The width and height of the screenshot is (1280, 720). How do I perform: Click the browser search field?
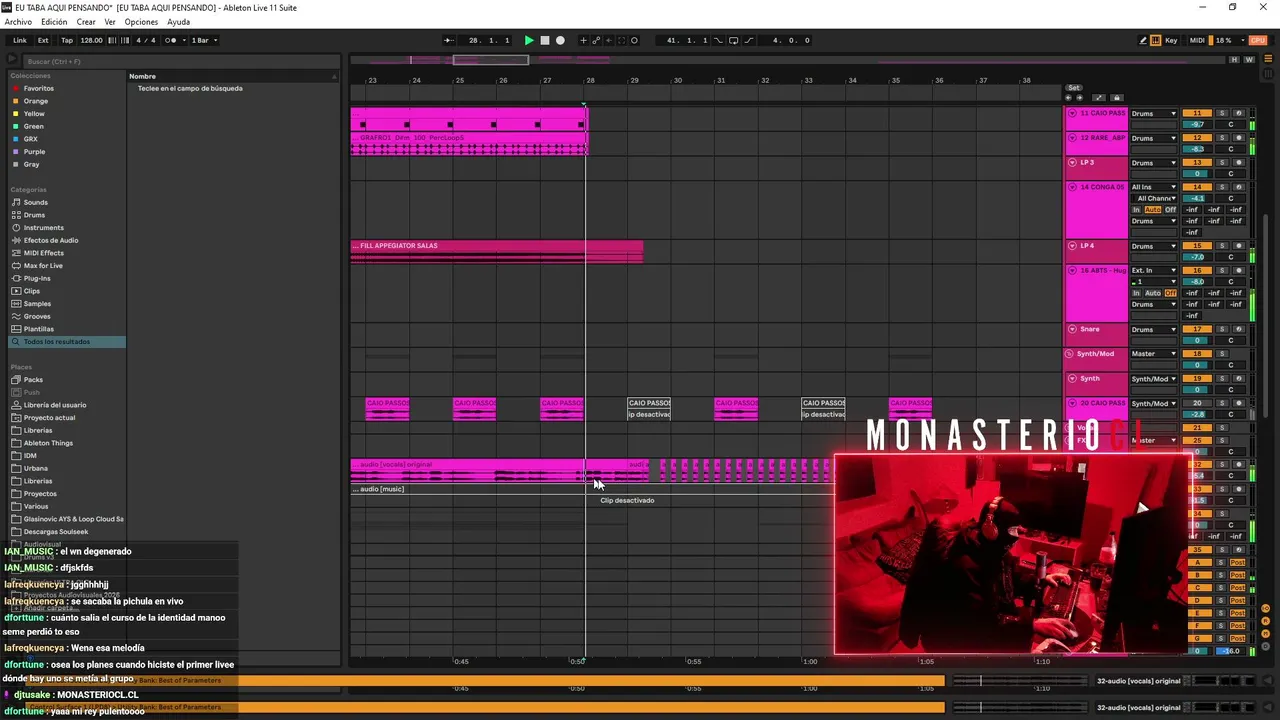click(180, 62)
